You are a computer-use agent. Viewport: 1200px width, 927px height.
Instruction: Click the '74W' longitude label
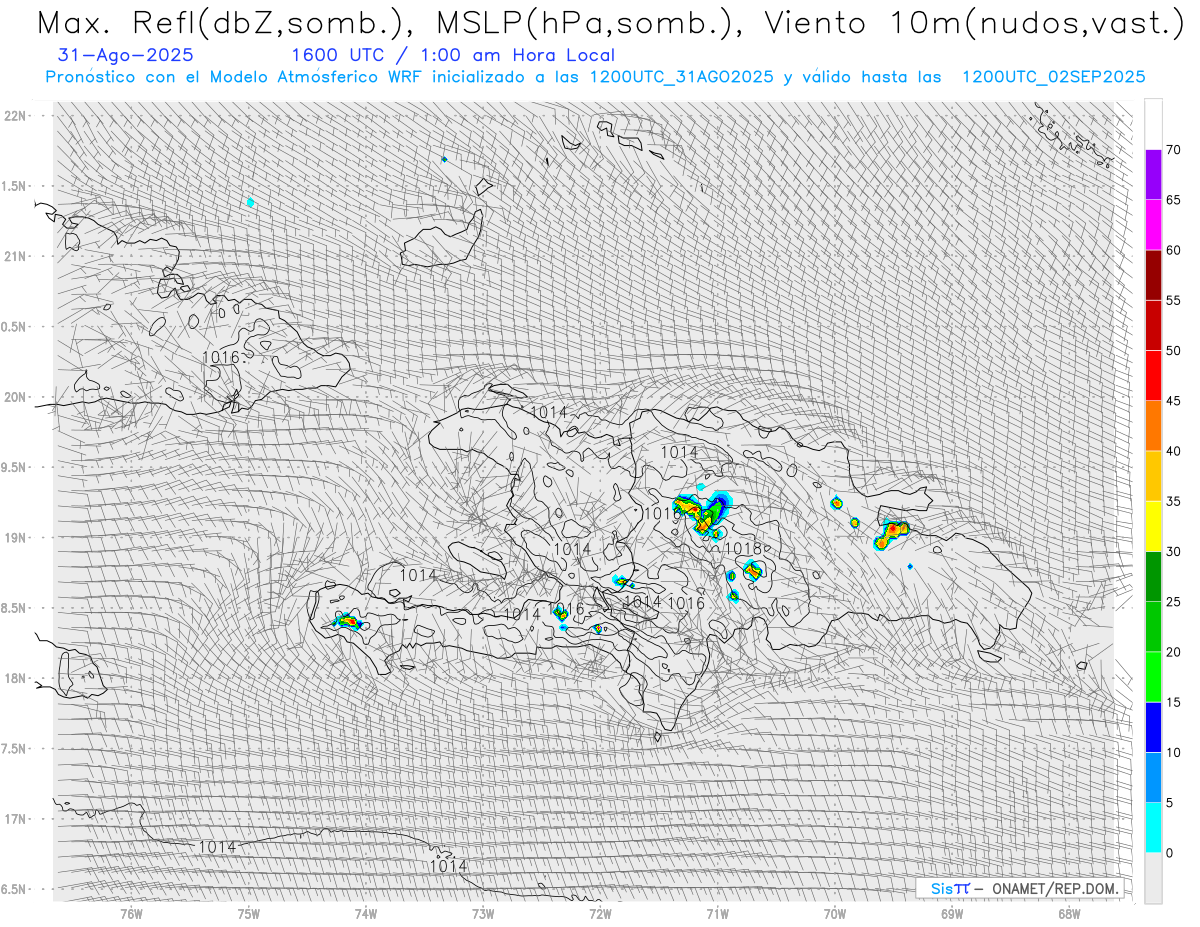[365, 913]
